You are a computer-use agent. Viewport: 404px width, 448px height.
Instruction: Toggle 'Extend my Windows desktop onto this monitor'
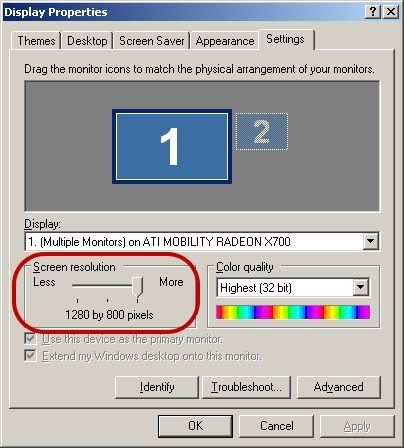tap(30, 355)
